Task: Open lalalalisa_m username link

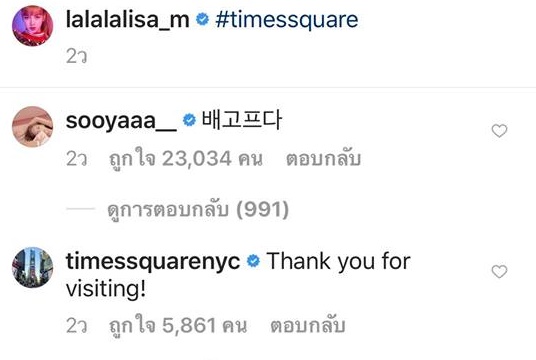Action: (x=128, y=20)
